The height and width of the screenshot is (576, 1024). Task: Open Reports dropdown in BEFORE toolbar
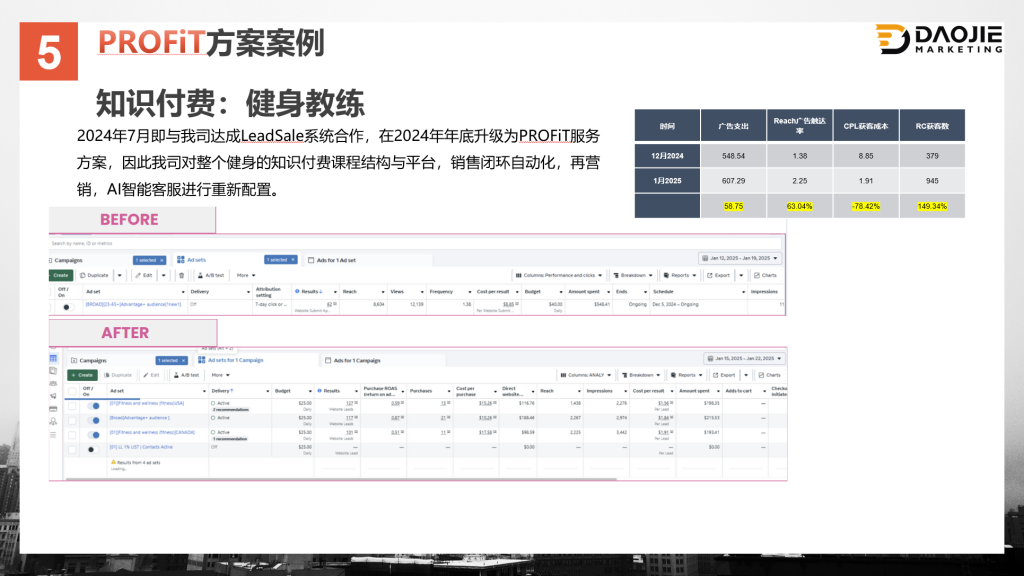680,276
